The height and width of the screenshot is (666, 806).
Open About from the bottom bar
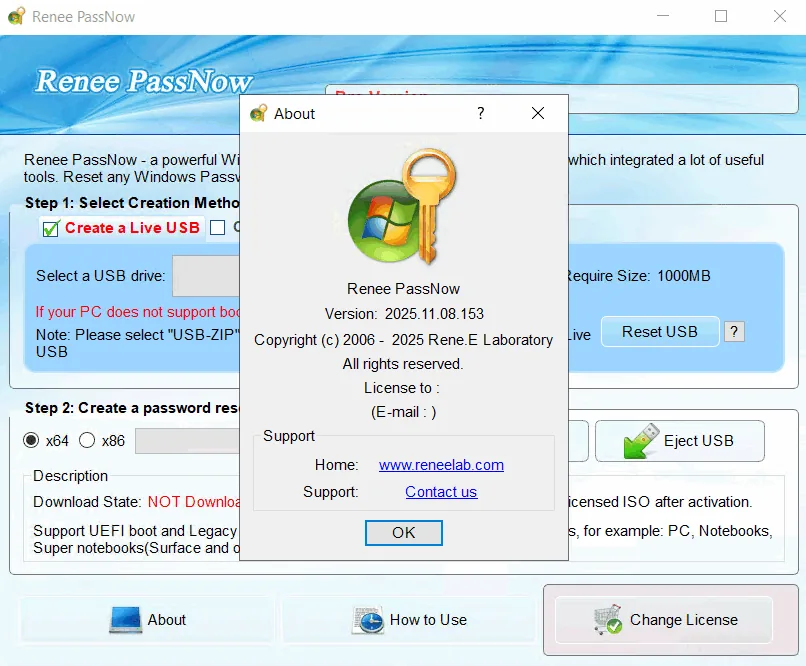pos(148,620)
